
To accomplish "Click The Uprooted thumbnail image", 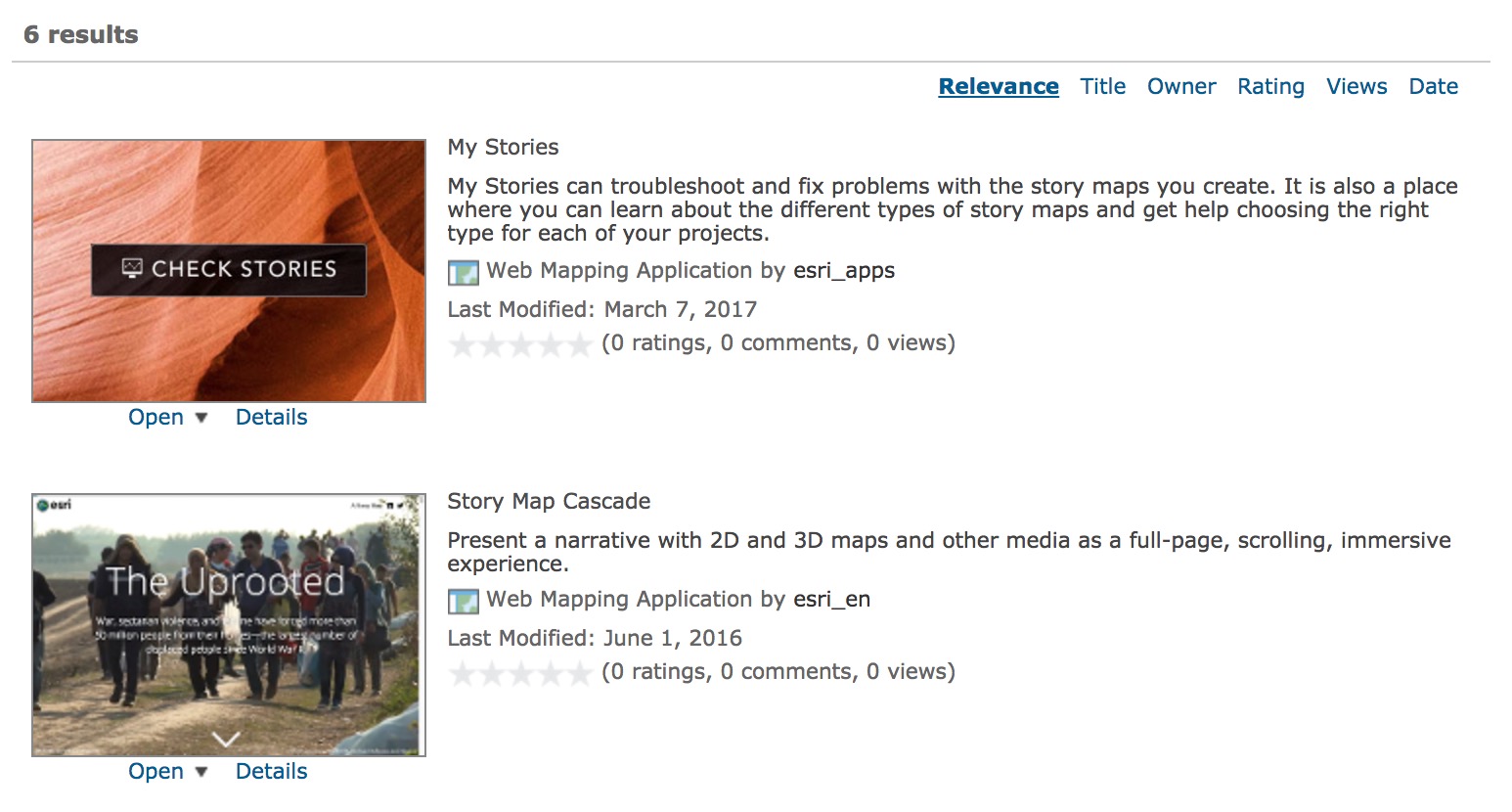I will 229,624.
